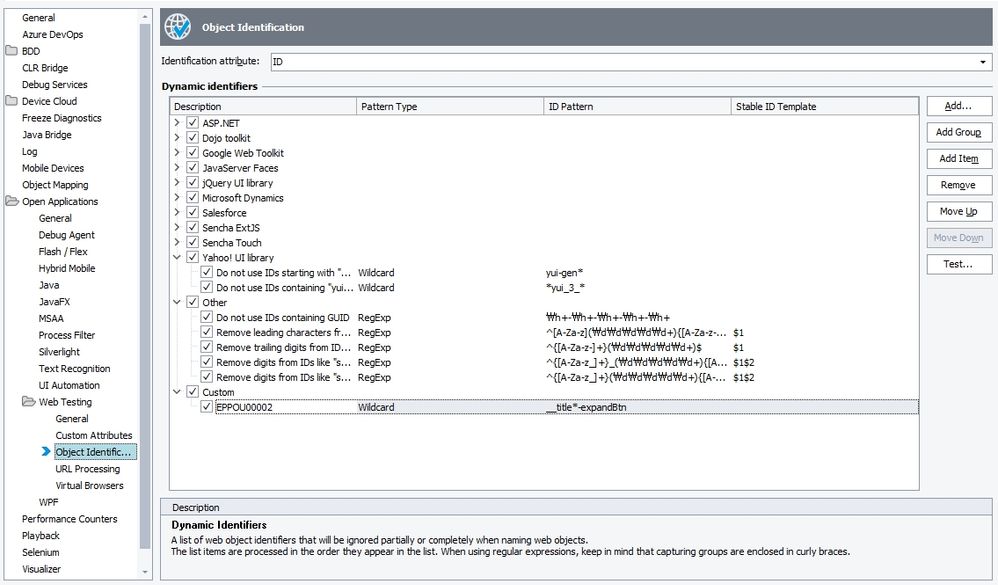This screenshot has width=998, height=585.
Task: Expand the jQuery UI library group
Action: pyautogui.click(x=178, y=183)
